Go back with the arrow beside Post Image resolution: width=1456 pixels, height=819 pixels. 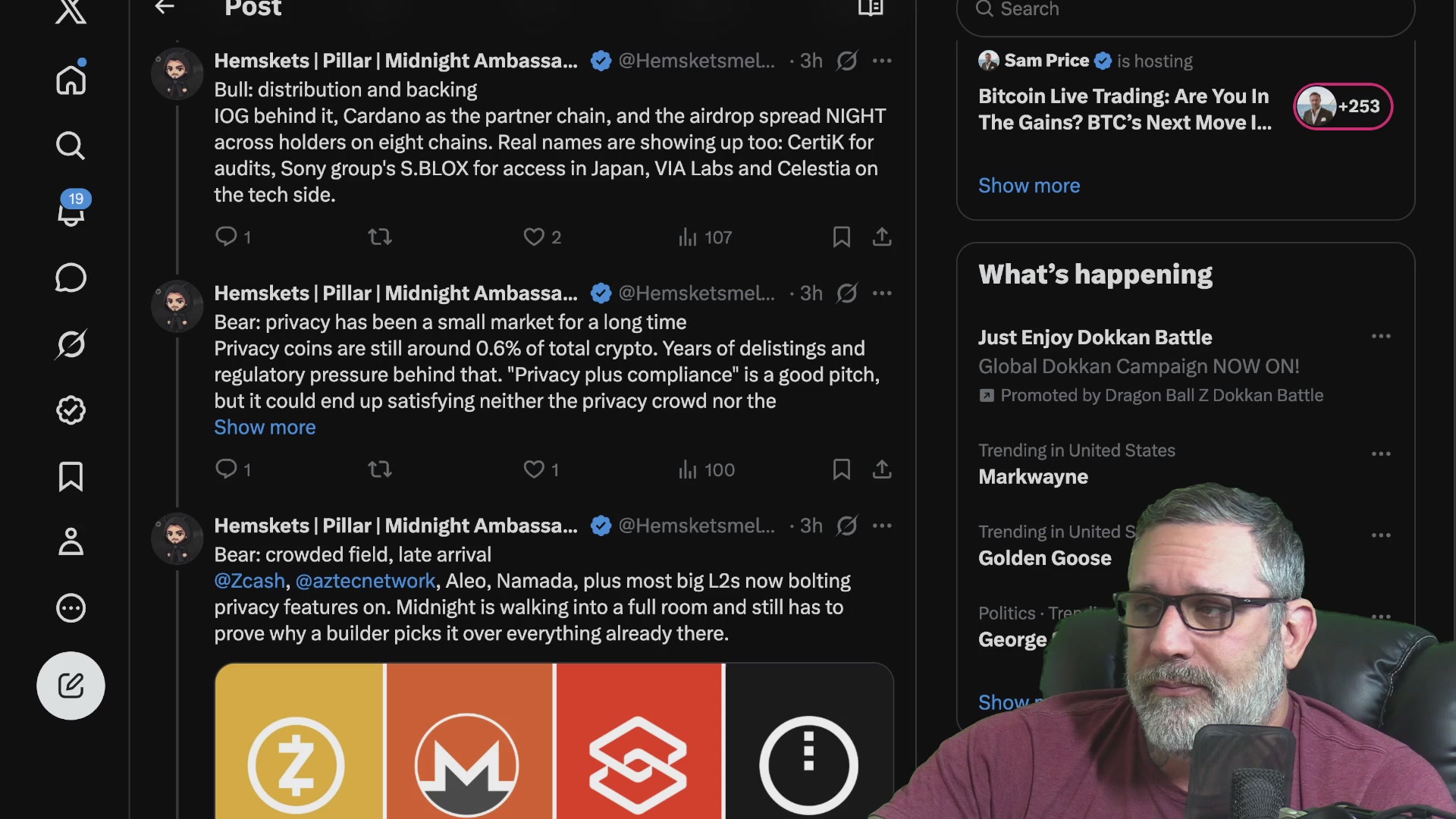click(165, 8)
